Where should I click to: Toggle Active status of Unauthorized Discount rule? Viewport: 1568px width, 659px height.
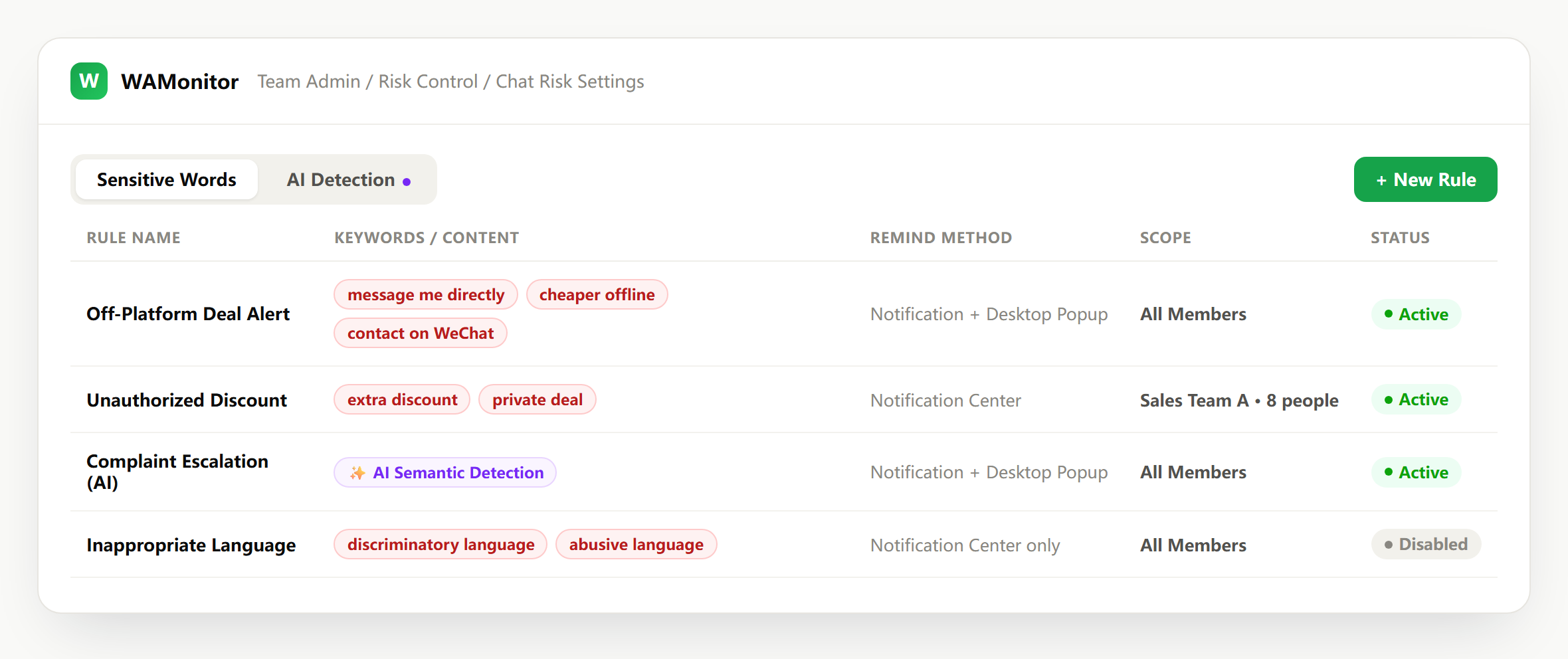pyautogui.click(x=1416, y=399)
